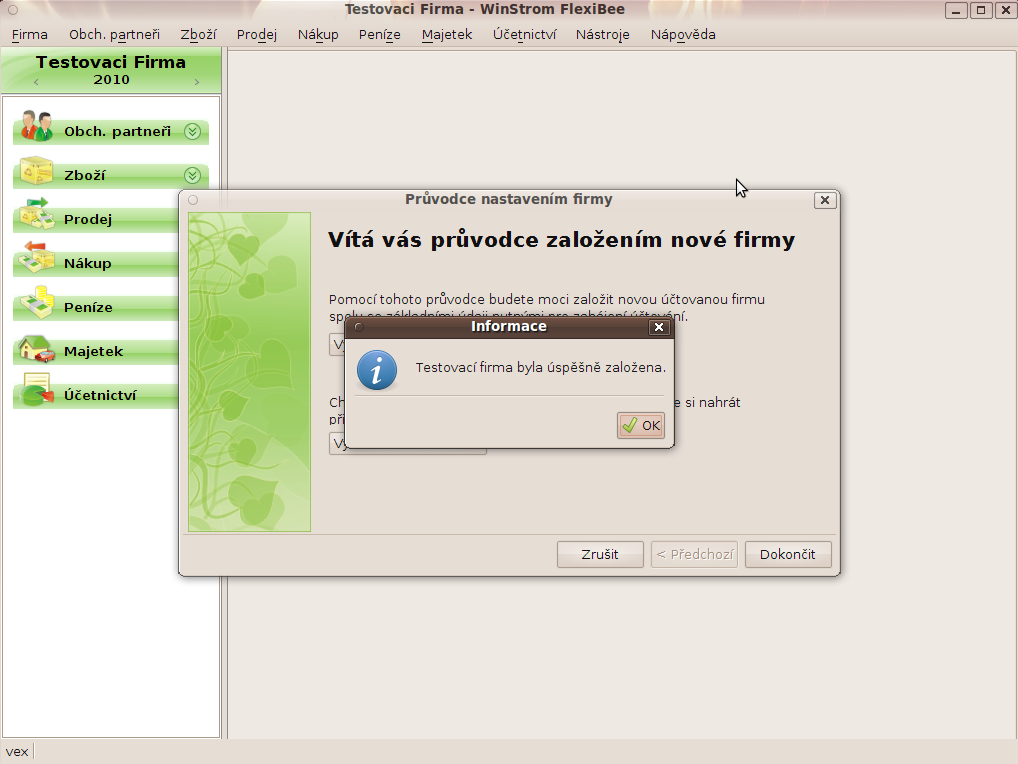The image size is (1018, 764).
Task: Select the Peníze sidebar label
Action: coord(88,307)
